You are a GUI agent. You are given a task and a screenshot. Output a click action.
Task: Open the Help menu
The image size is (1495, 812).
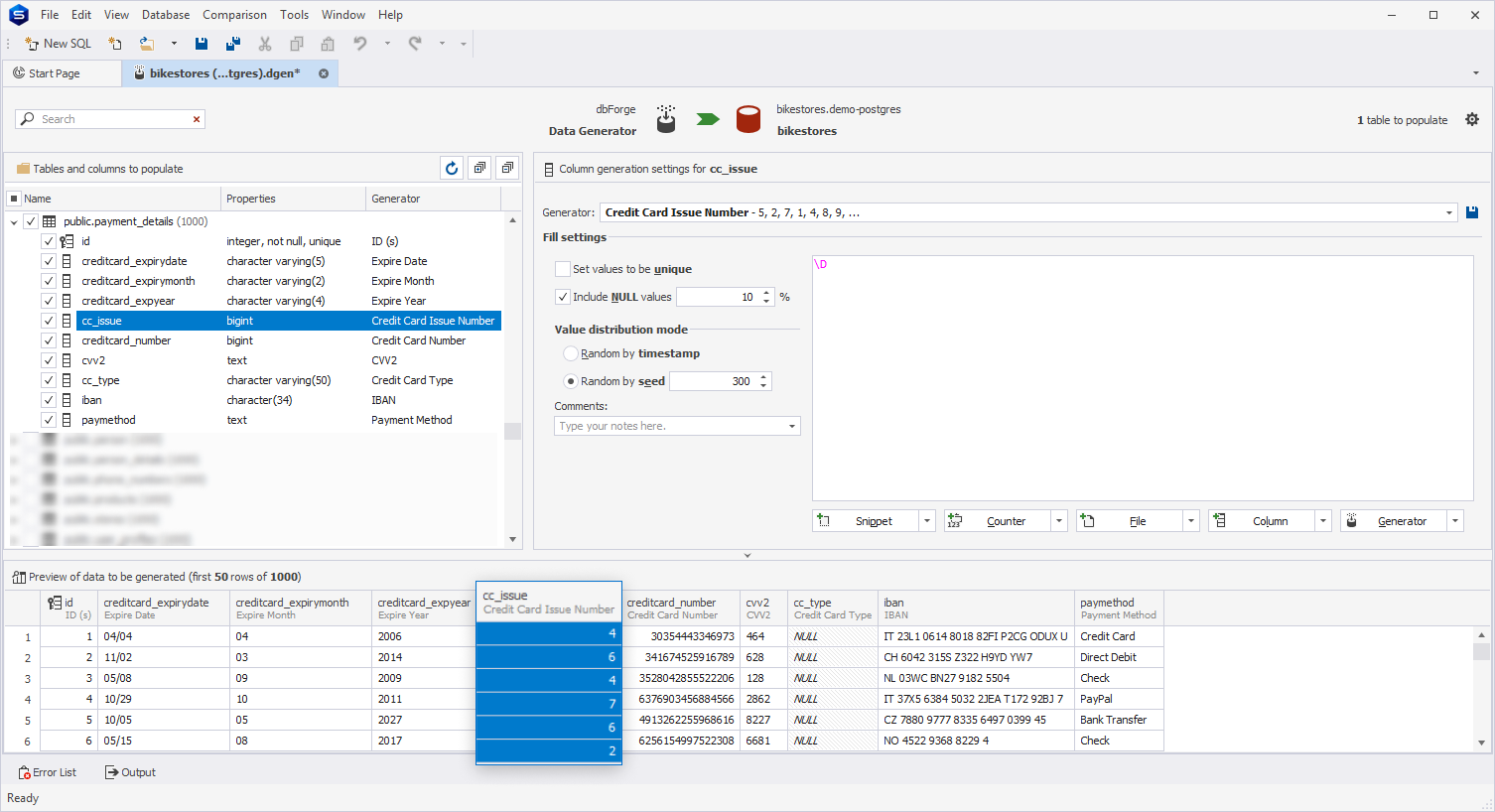coord(390,15)
